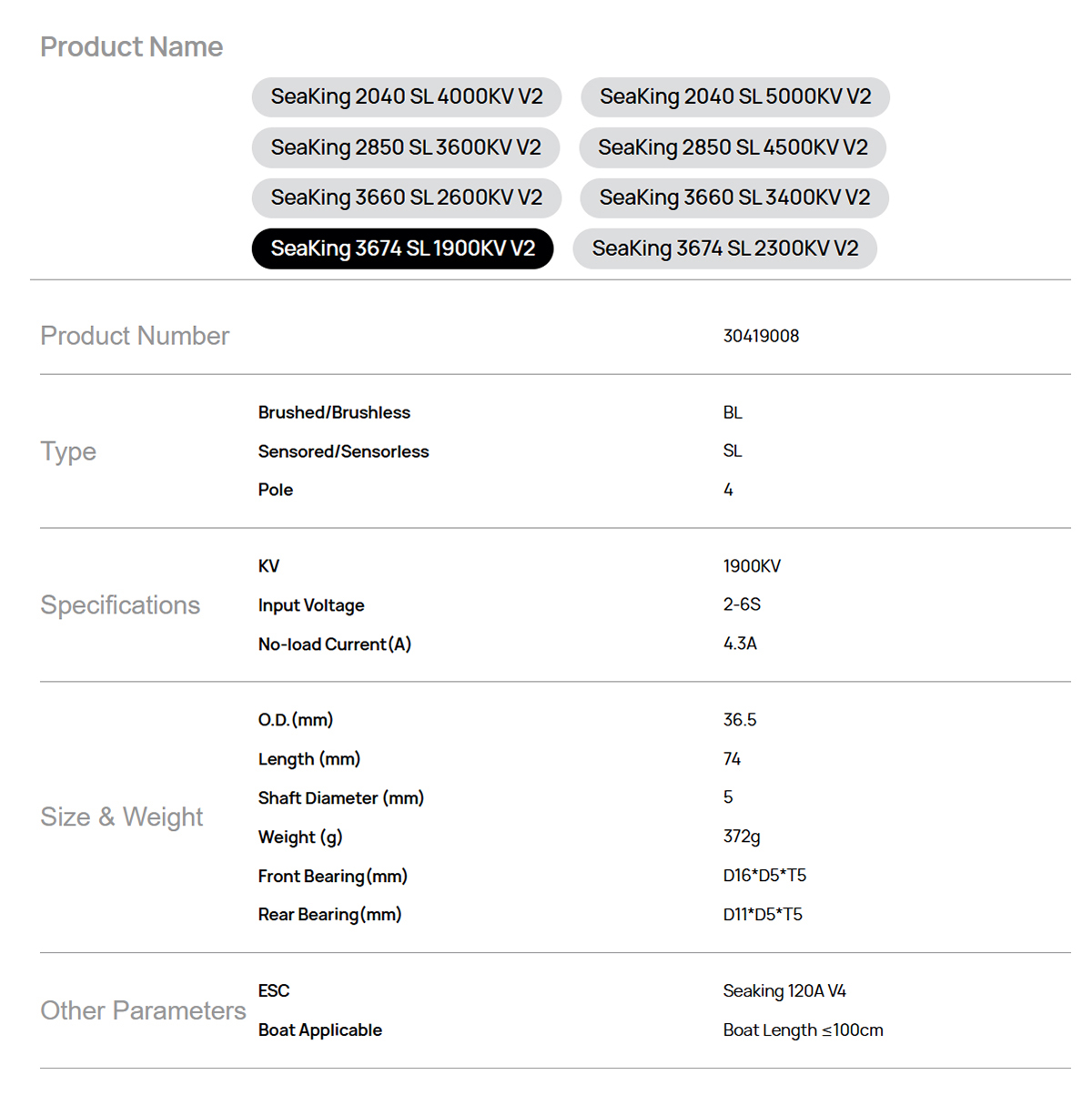The width and height of the screenshot is (1092, 1095).
Task: Click the Front Bearing value D16*D5*T5
Action: [764, 876]
